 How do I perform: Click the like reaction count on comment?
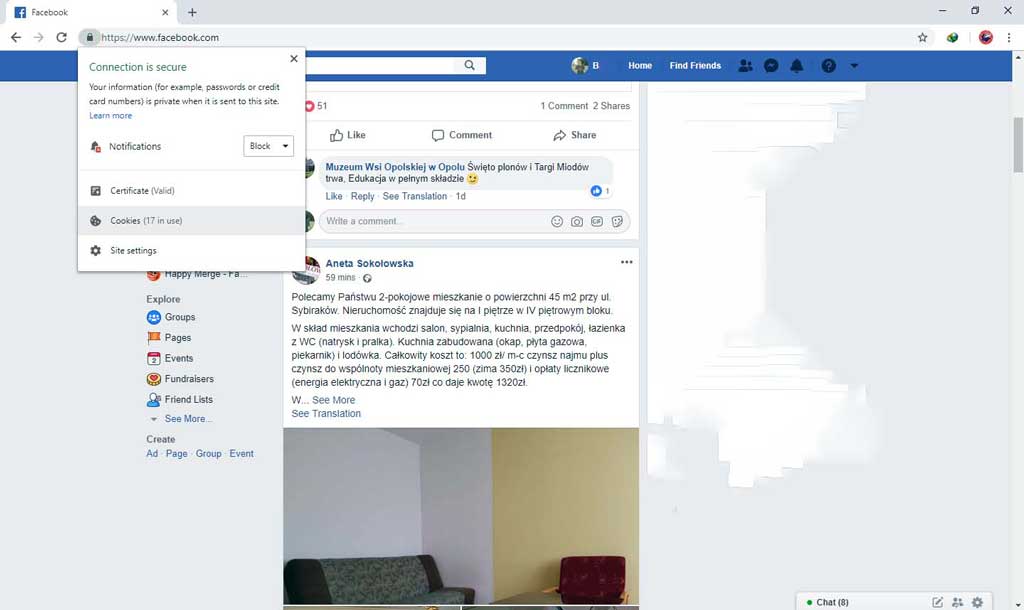(x=600, y=191)
